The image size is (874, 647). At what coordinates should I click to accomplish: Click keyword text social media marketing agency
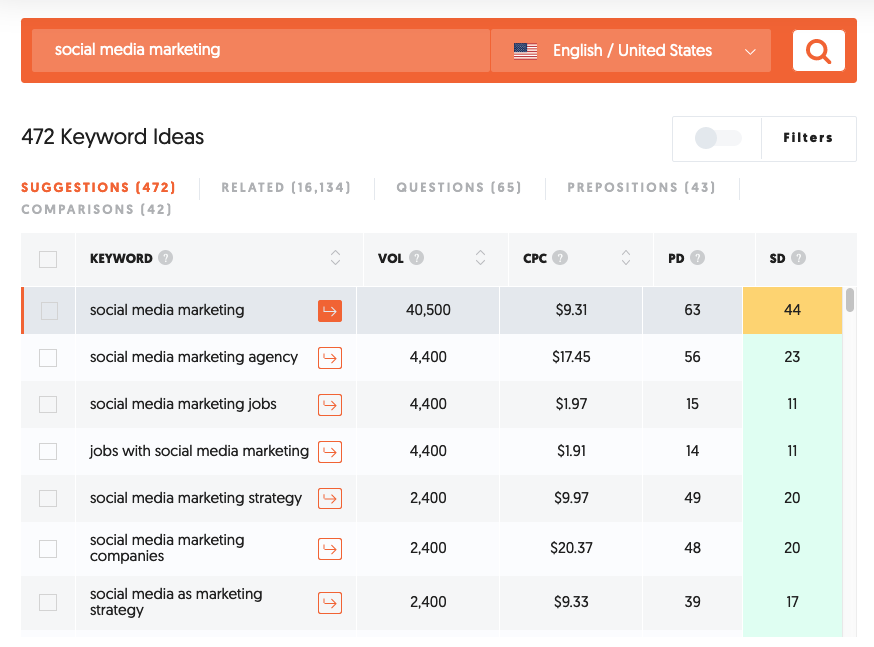tap(194, 357)
